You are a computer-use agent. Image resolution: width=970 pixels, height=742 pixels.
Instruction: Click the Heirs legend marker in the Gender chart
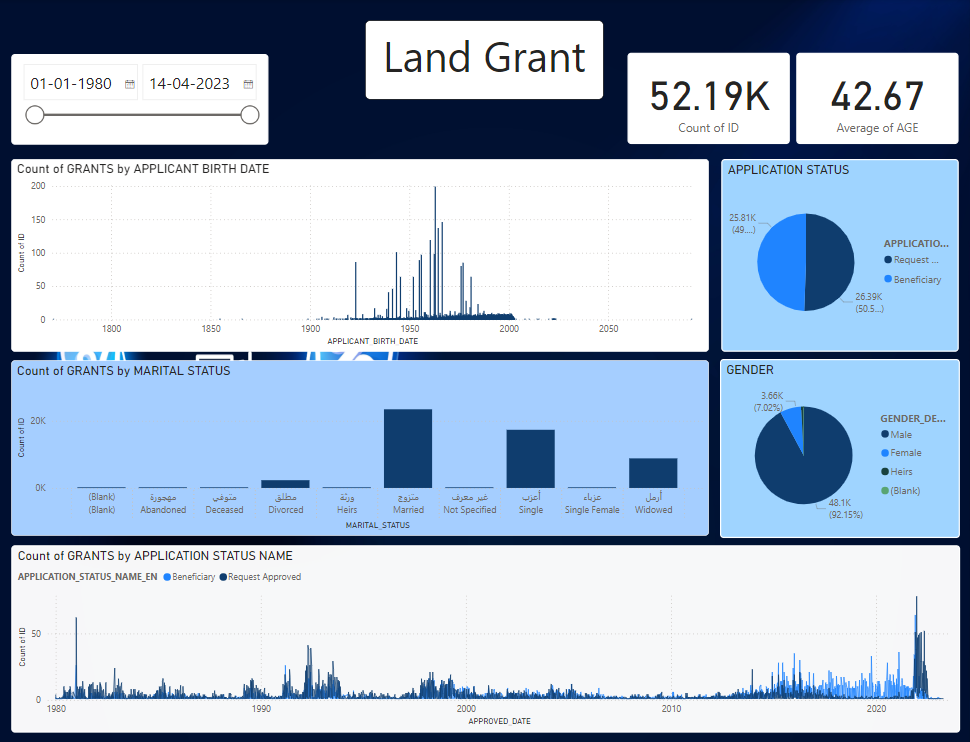[x=885, y=472]
